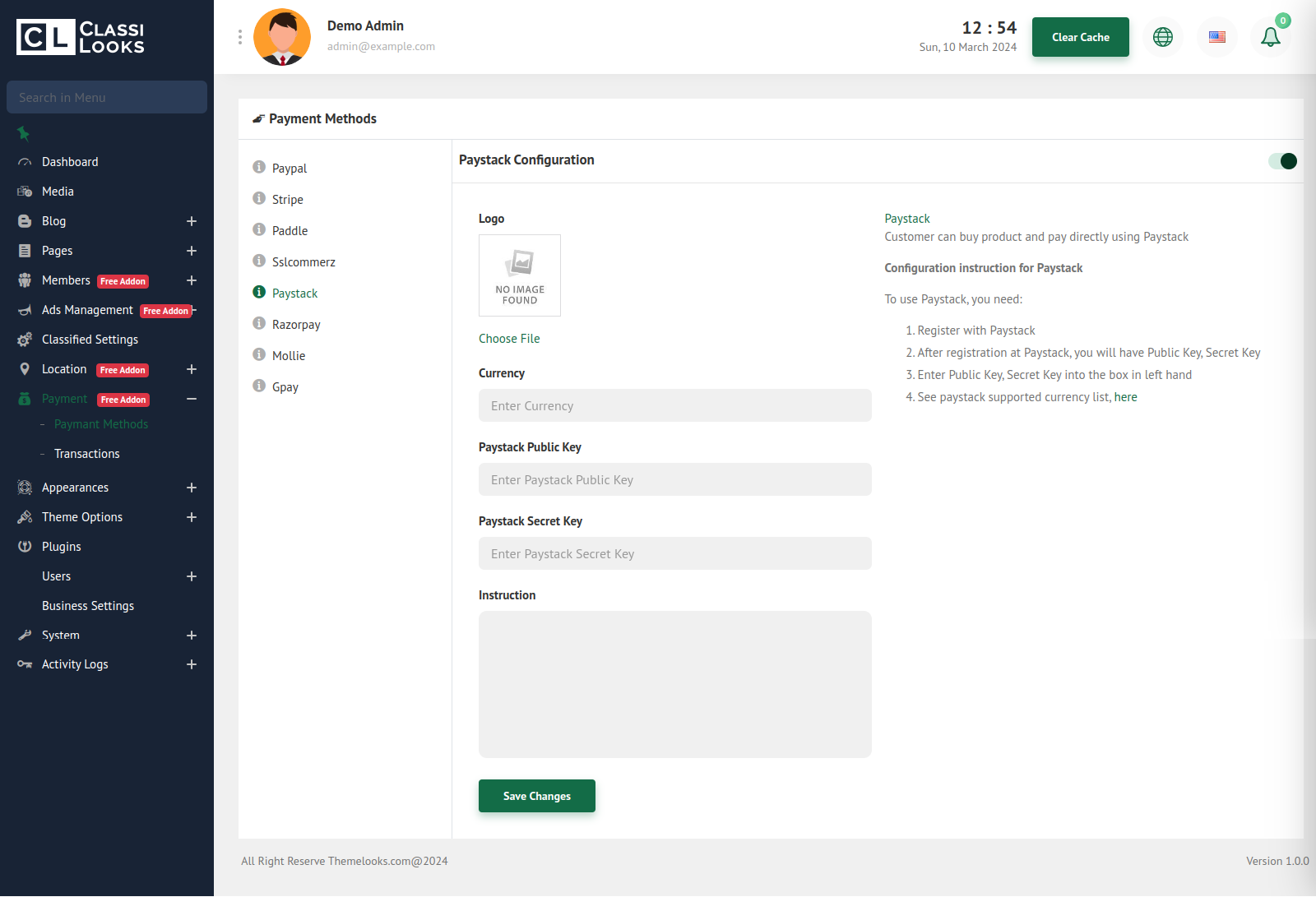This screenshot has width=1316, height=897.
Task: Open Transactions in the sidebar
Action: pos(87,454)
